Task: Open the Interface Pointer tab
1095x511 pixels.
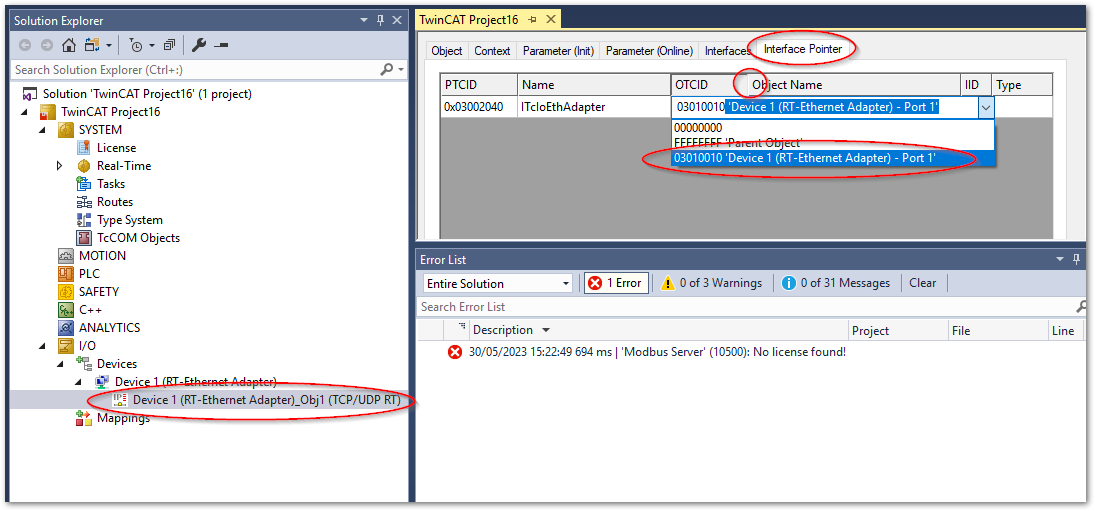Action: [802, 49]
